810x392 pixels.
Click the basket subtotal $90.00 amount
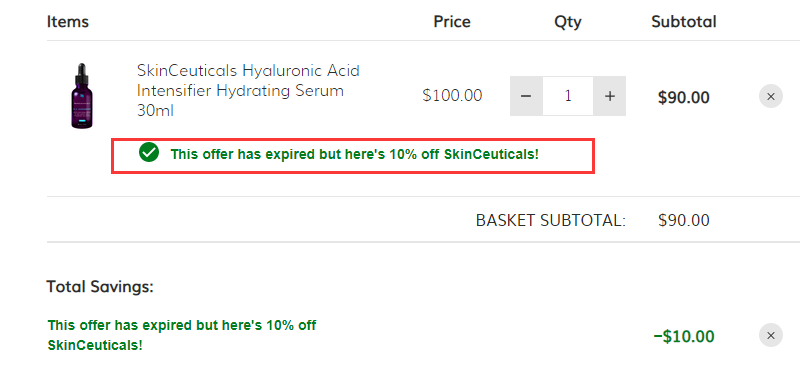pos(683,221)
